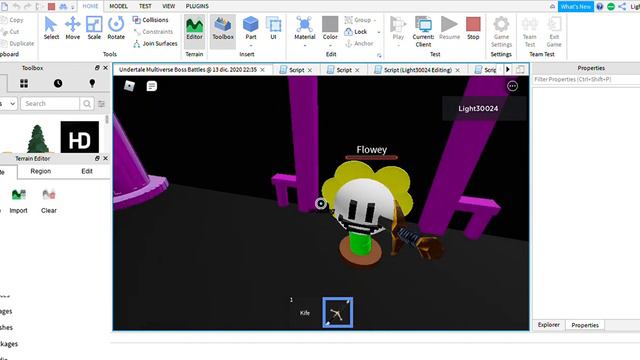Open the Script (Light30024 Editing) tab
This screenshot has height=360, width=640.
coord(418,70)
